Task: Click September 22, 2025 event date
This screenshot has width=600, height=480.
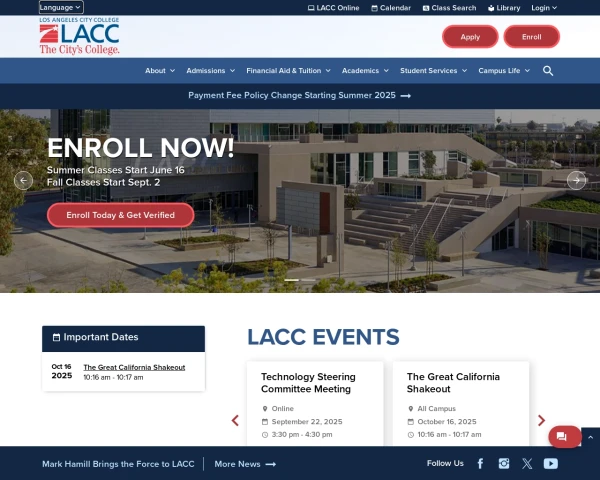Action: (307, 421)
